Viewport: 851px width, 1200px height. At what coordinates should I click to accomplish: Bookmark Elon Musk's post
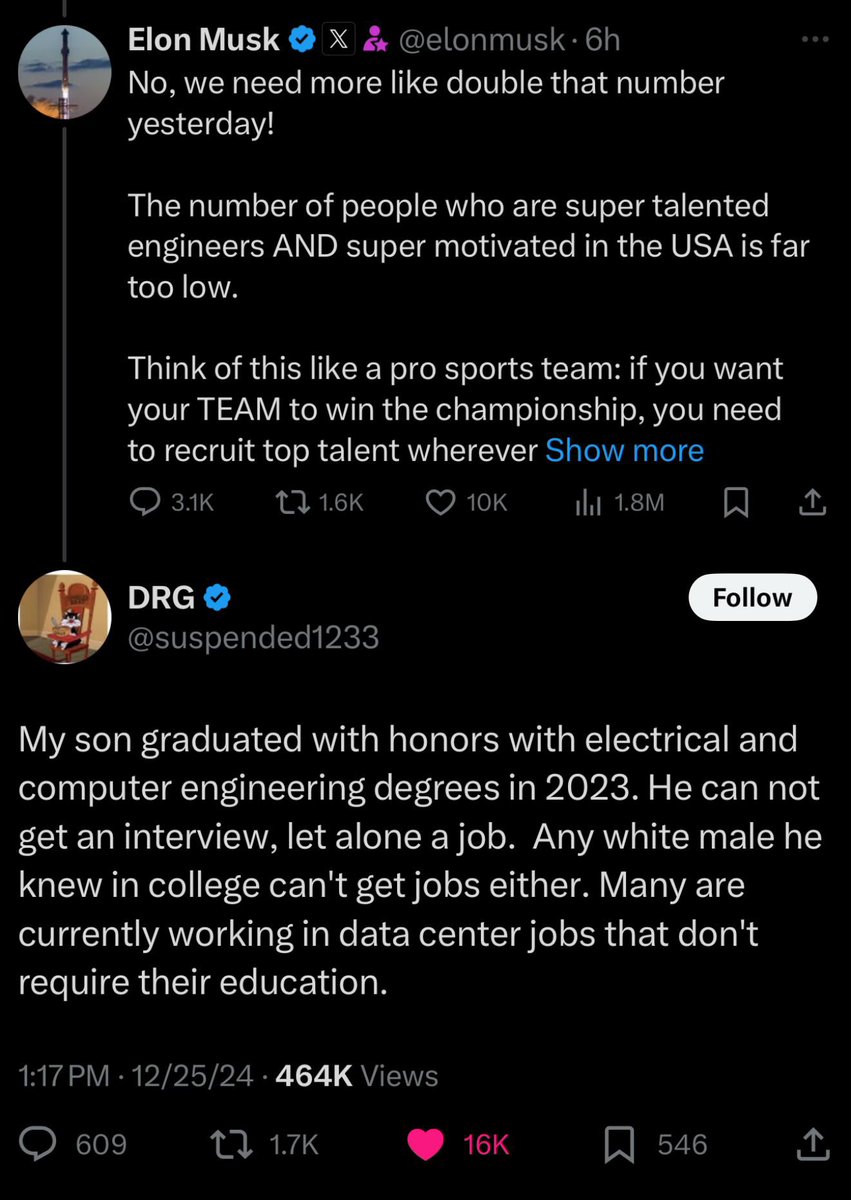[735, 503]
